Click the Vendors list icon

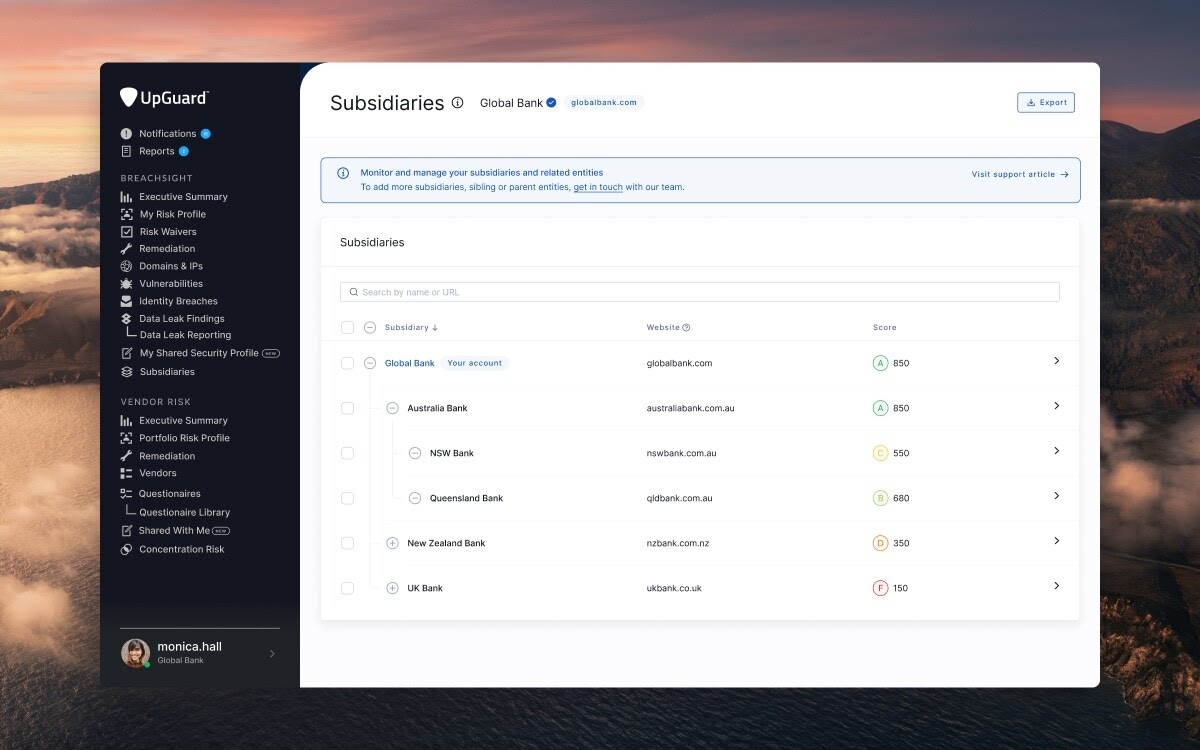click(126, 473)
